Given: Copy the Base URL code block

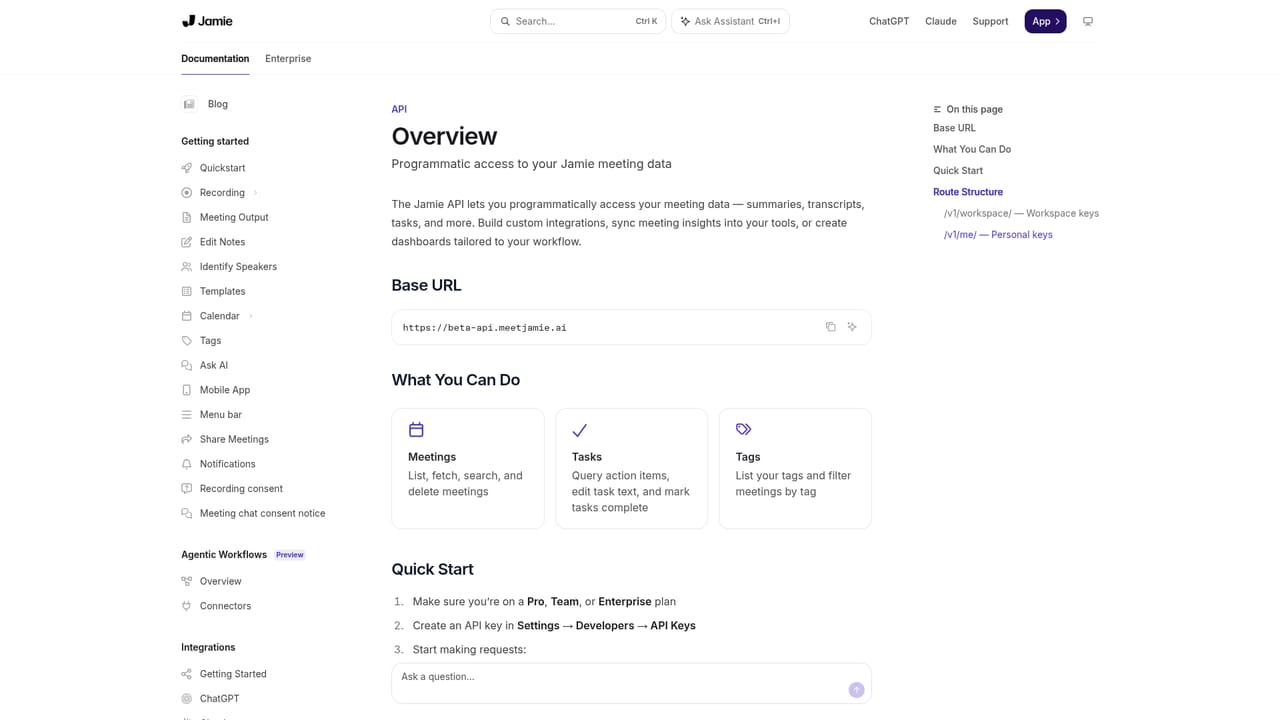Looking at the screenshot, I should (x=830, y=327).
